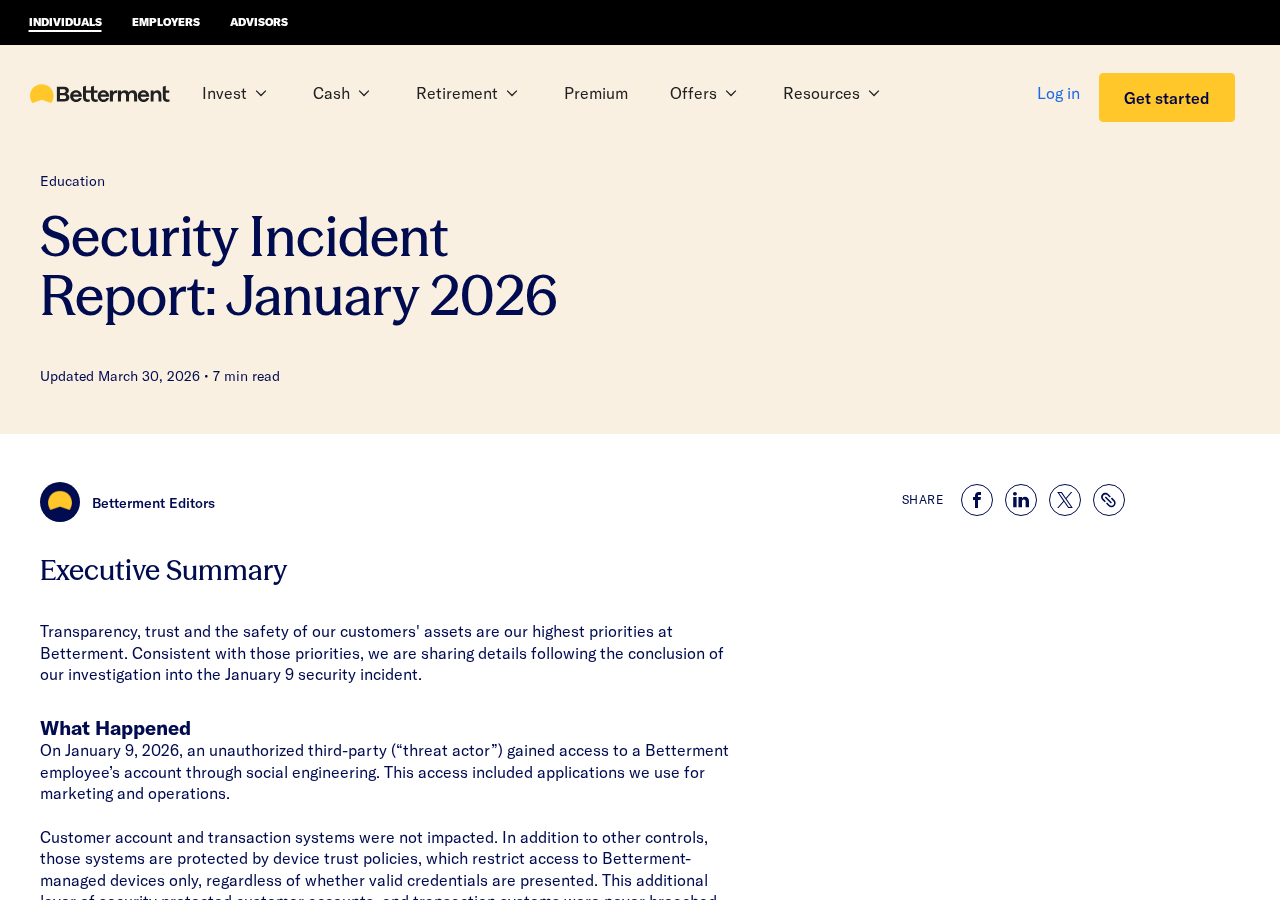Expand the Invest dropdown menu
This screenshot has width=1280, height=900.
tap(235, 93)
